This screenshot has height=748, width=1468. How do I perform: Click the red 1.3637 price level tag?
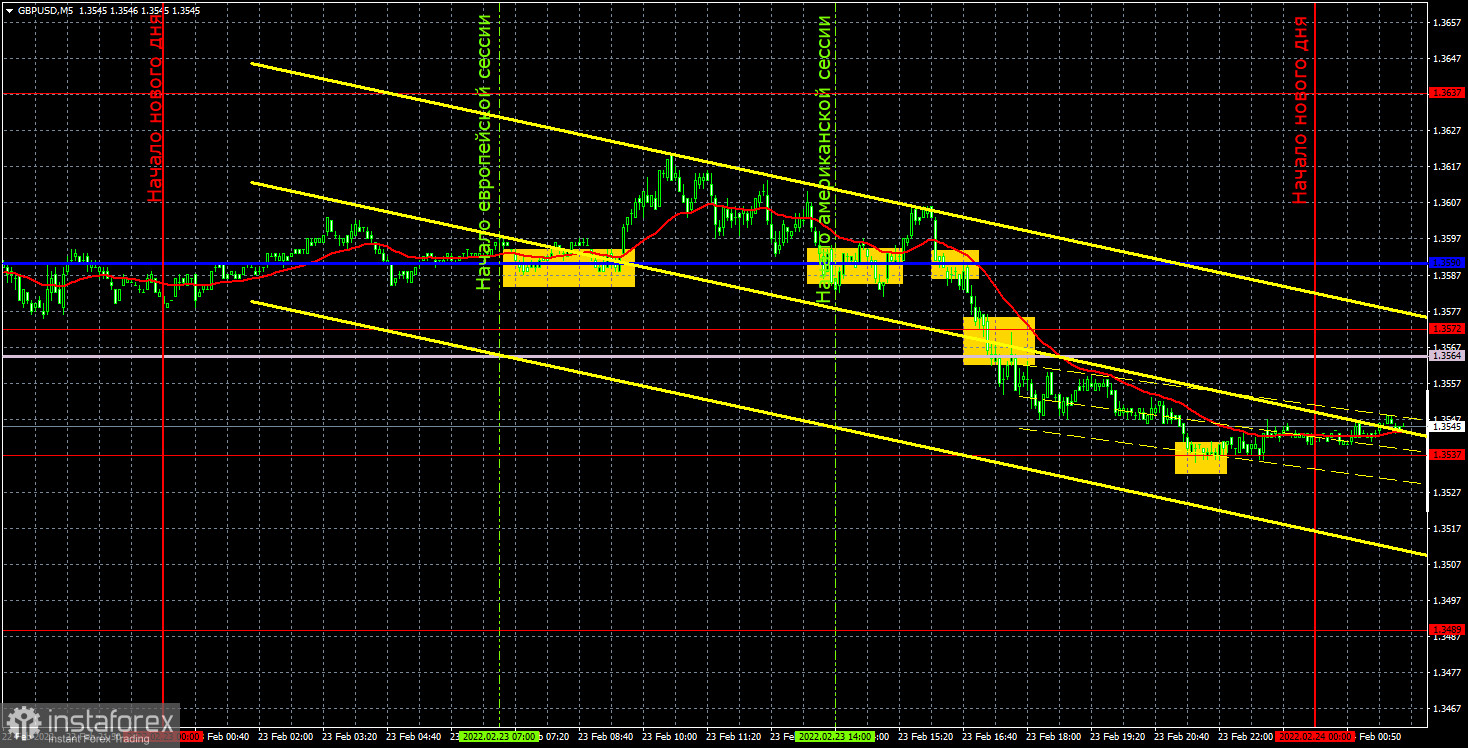1447,92
